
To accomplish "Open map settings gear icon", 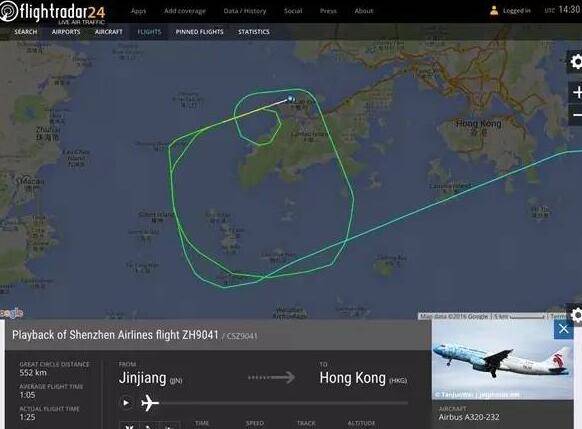I will click(575, 62).
